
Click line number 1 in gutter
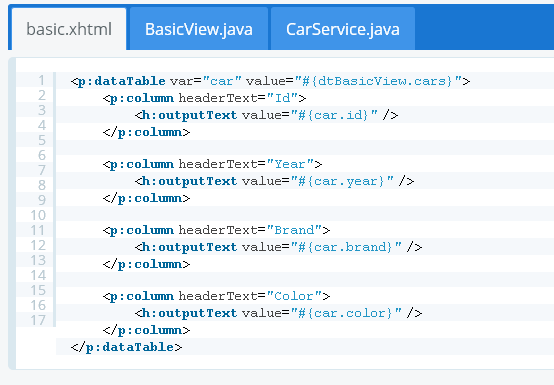click(x=42, y=80)
